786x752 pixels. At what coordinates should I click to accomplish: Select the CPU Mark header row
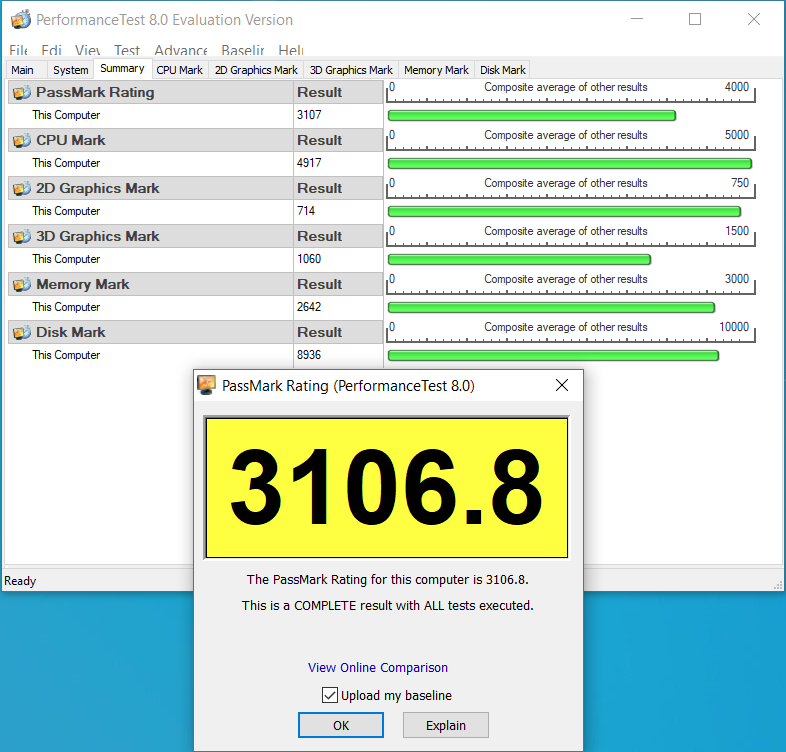[x=195, y=140]
